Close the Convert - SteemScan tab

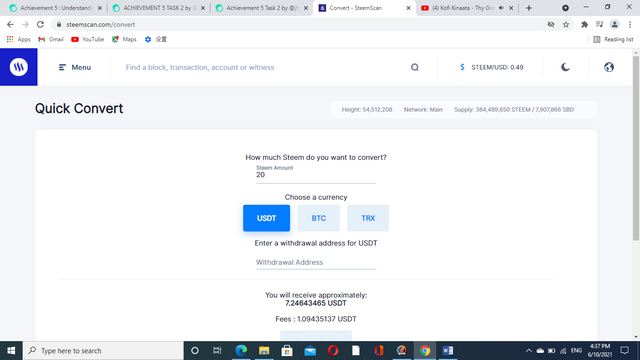408,8
